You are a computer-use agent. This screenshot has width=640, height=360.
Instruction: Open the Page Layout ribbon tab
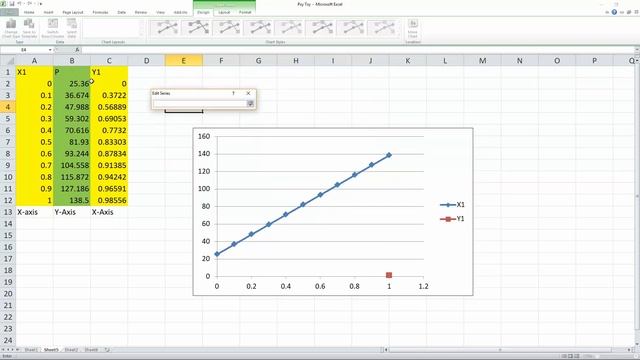coord(73,12)
